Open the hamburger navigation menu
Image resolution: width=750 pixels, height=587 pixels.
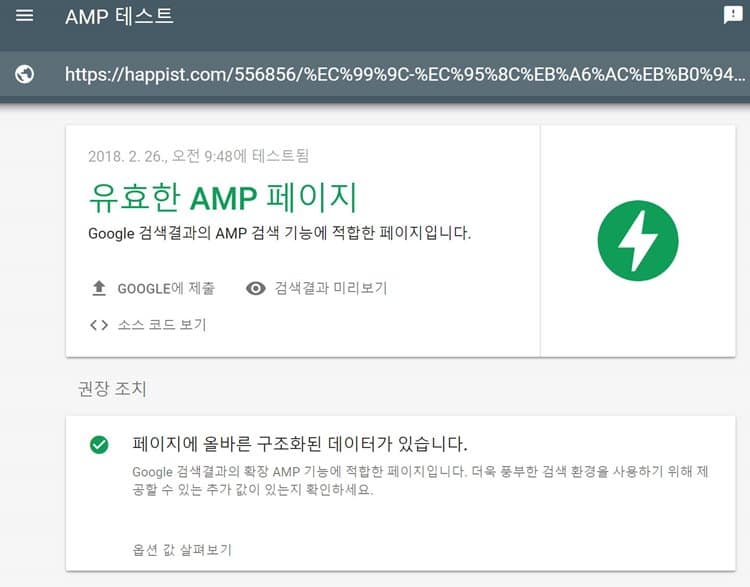[24, 16]
